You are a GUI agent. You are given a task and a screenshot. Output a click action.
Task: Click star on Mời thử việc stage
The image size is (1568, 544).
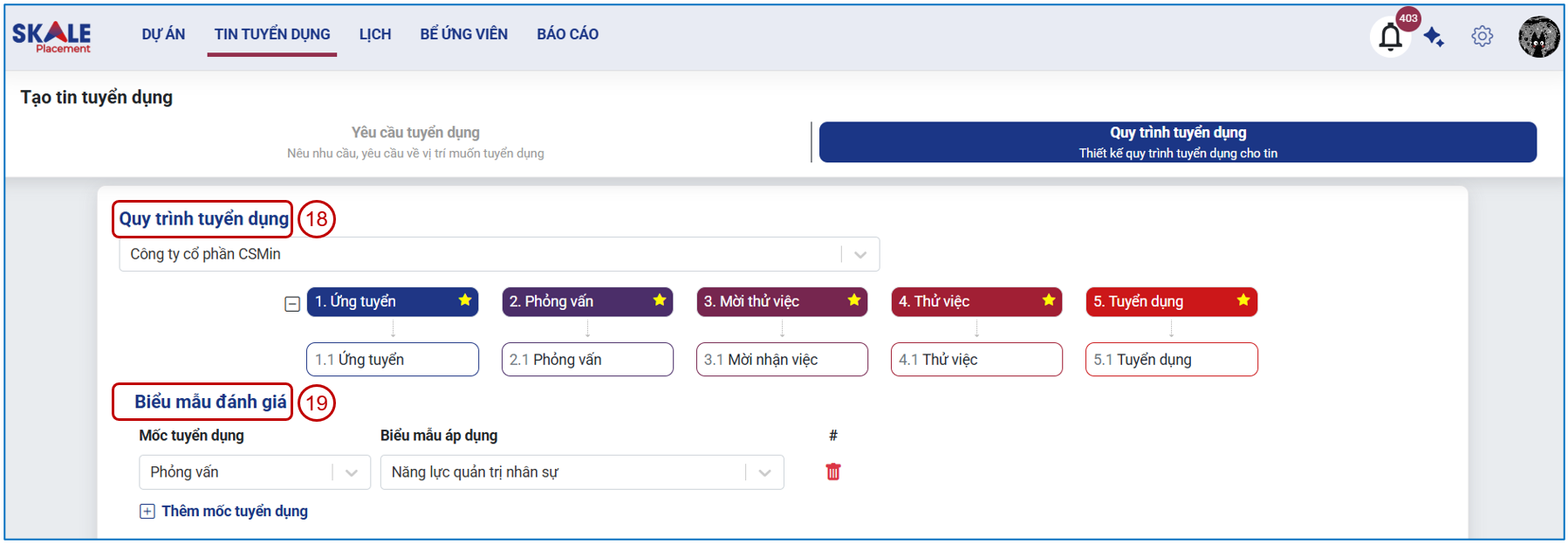(854, 300)
